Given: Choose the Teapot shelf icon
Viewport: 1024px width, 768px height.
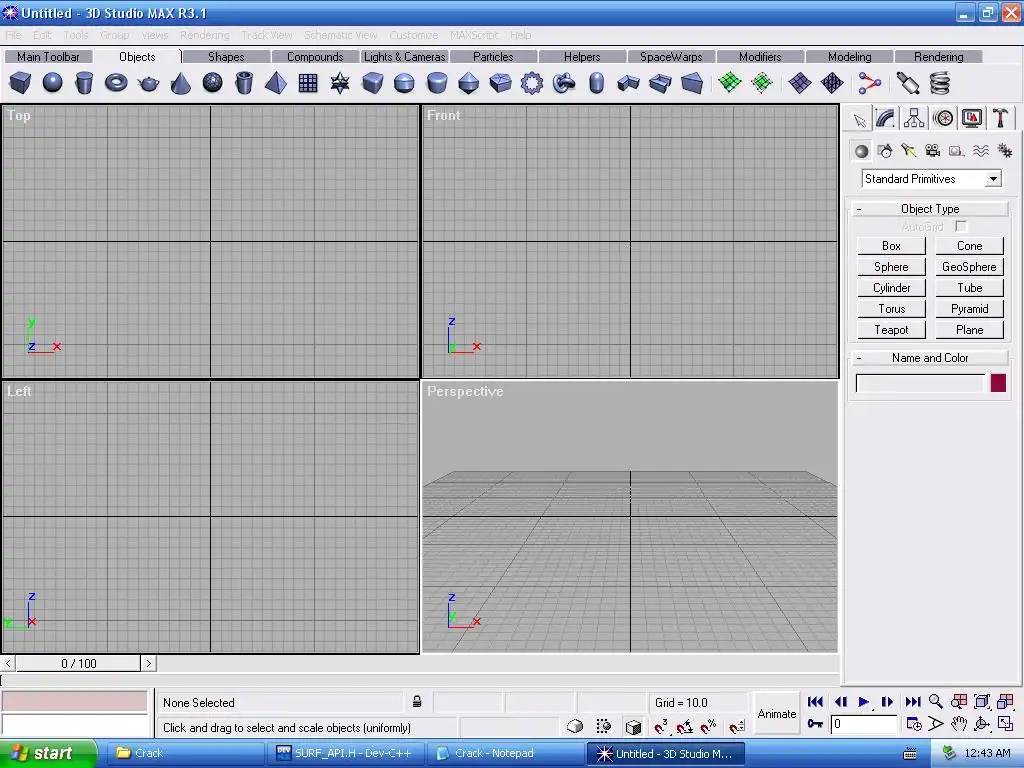Looking at the screenshot, I should coord(148,83).
